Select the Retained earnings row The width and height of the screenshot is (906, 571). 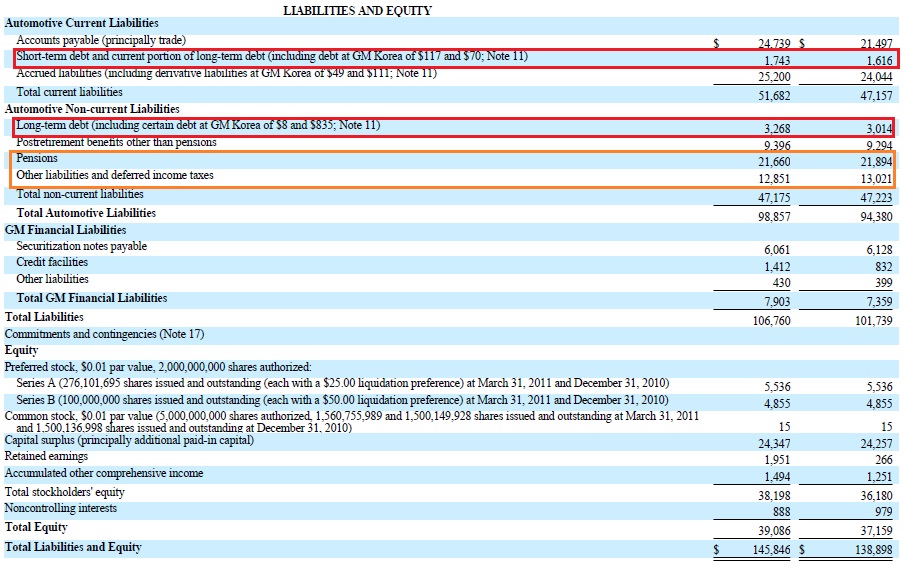point(451,458)
